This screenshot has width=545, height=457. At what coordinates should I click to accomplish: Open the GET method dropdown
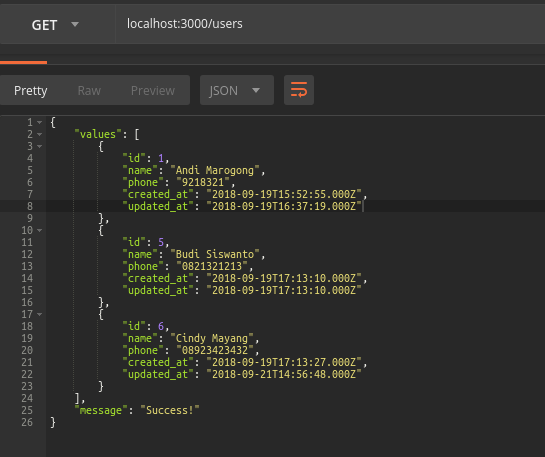[x=56, y=25]
